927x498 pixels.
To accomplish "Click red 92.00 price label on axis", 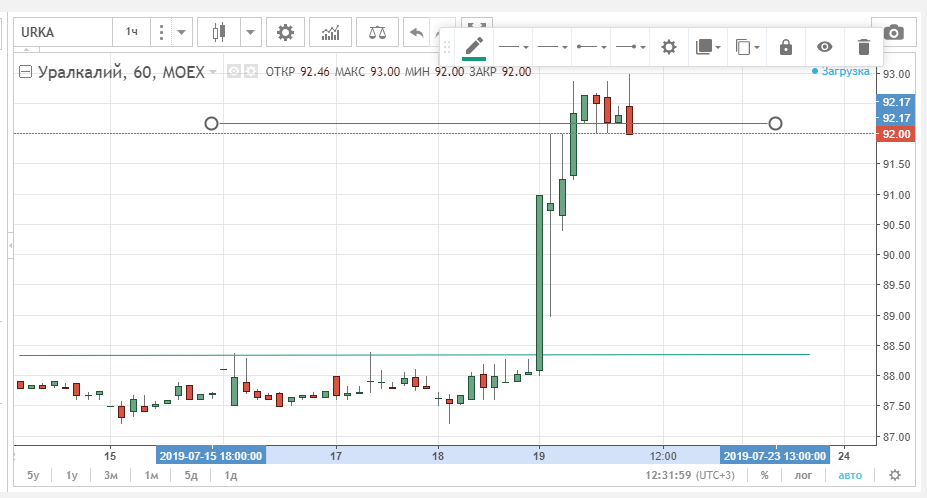I will coord(896,134).
